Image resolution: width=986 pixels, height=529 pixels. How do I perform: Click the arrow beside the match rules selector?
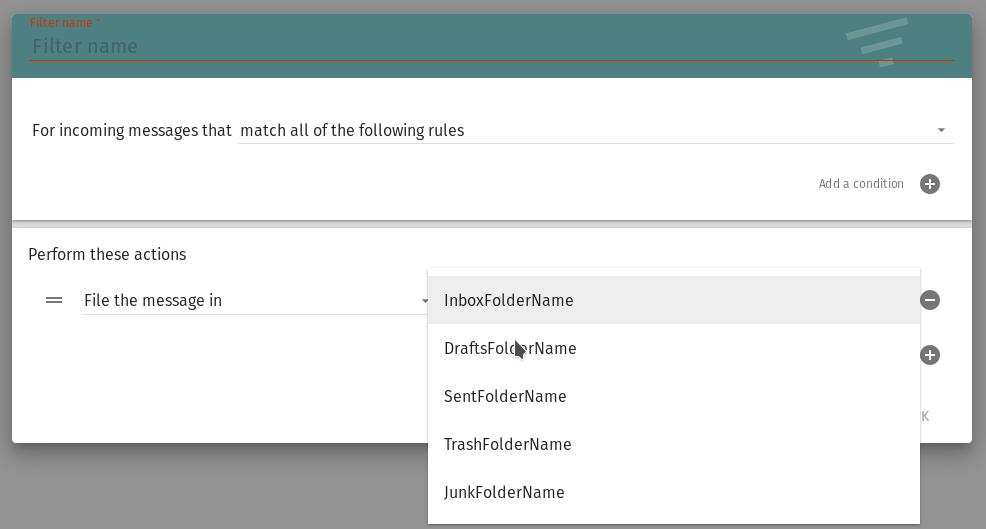coord(940,130)
